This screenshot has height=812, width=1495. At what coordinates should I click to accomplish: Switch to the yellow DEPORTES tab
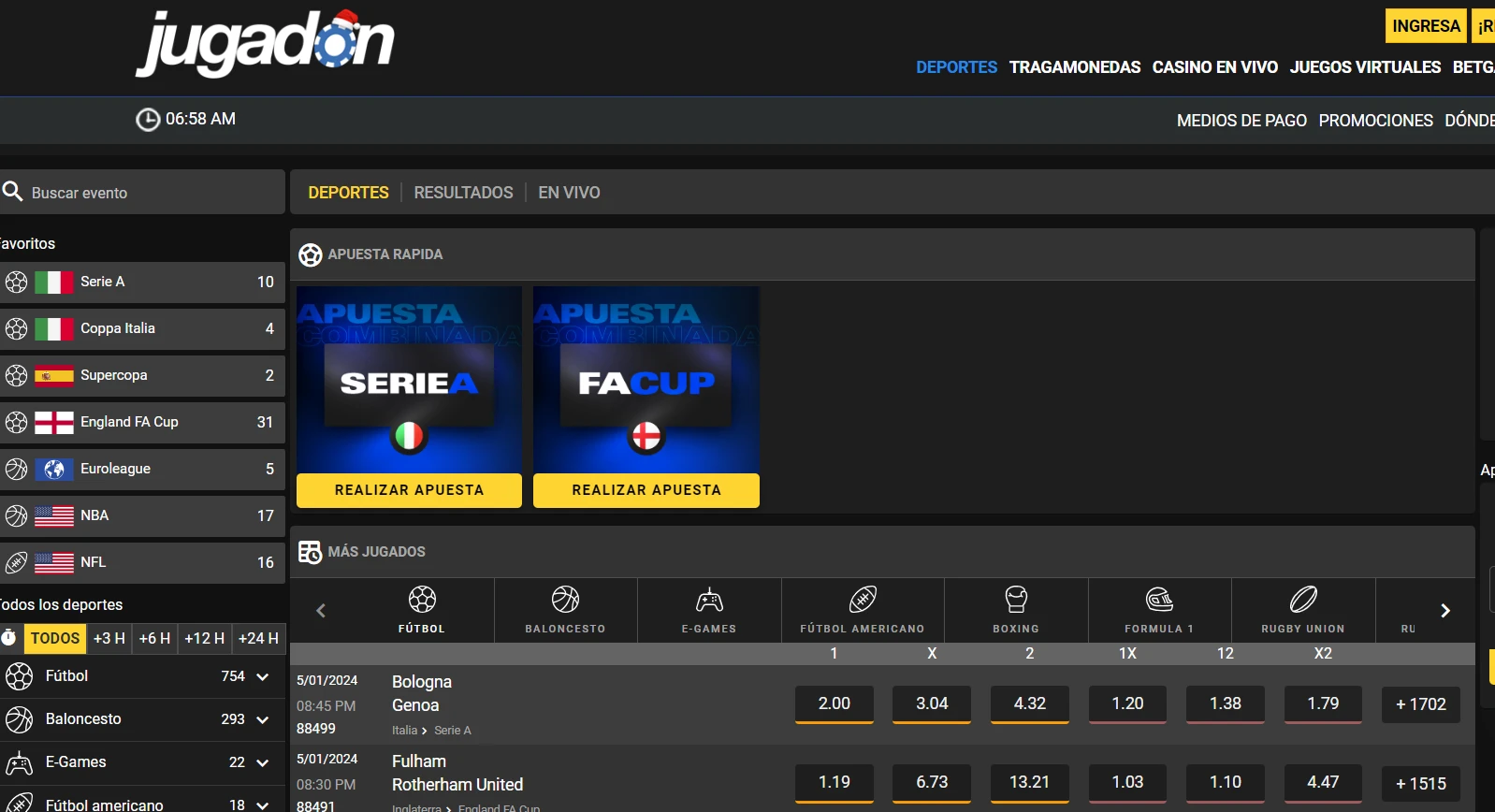[x=348, y=193]
